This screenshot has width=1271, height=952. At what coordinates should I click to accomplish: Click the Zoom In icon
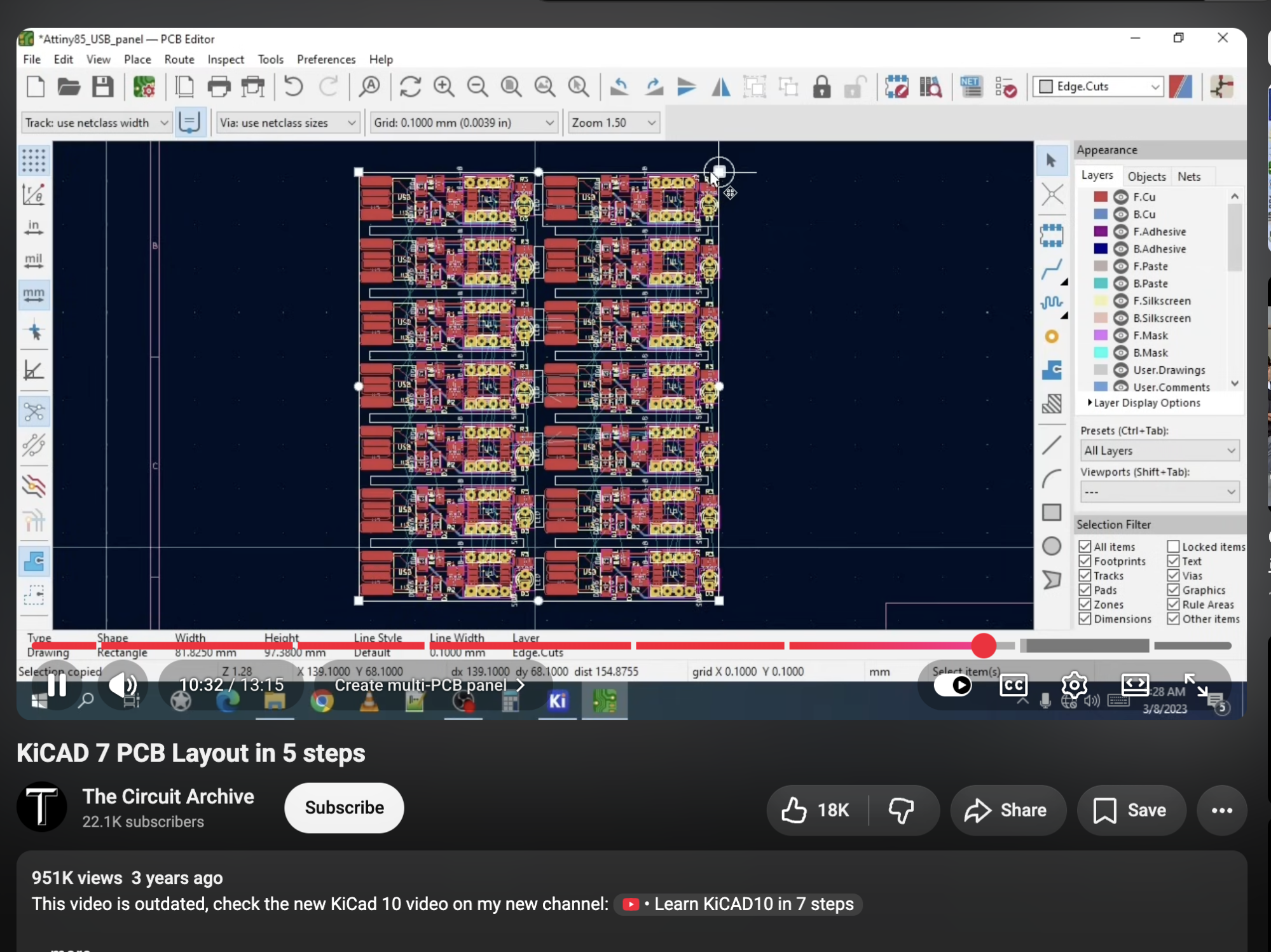click(444, 86)
